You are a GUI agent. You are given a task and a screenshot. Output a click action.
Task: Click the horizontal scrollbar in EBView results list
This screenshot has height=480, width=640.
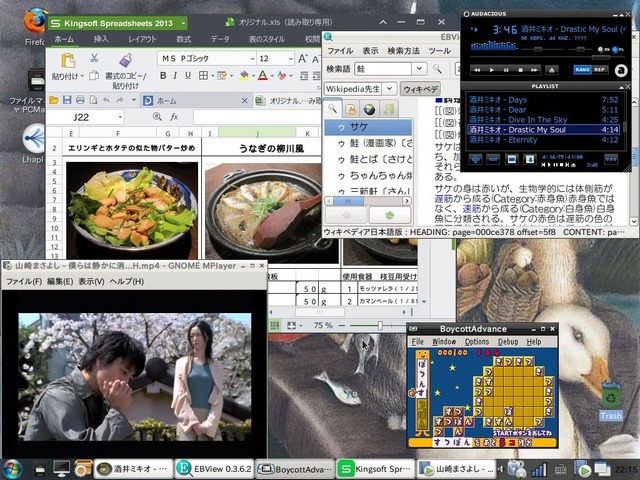point(367,201)
